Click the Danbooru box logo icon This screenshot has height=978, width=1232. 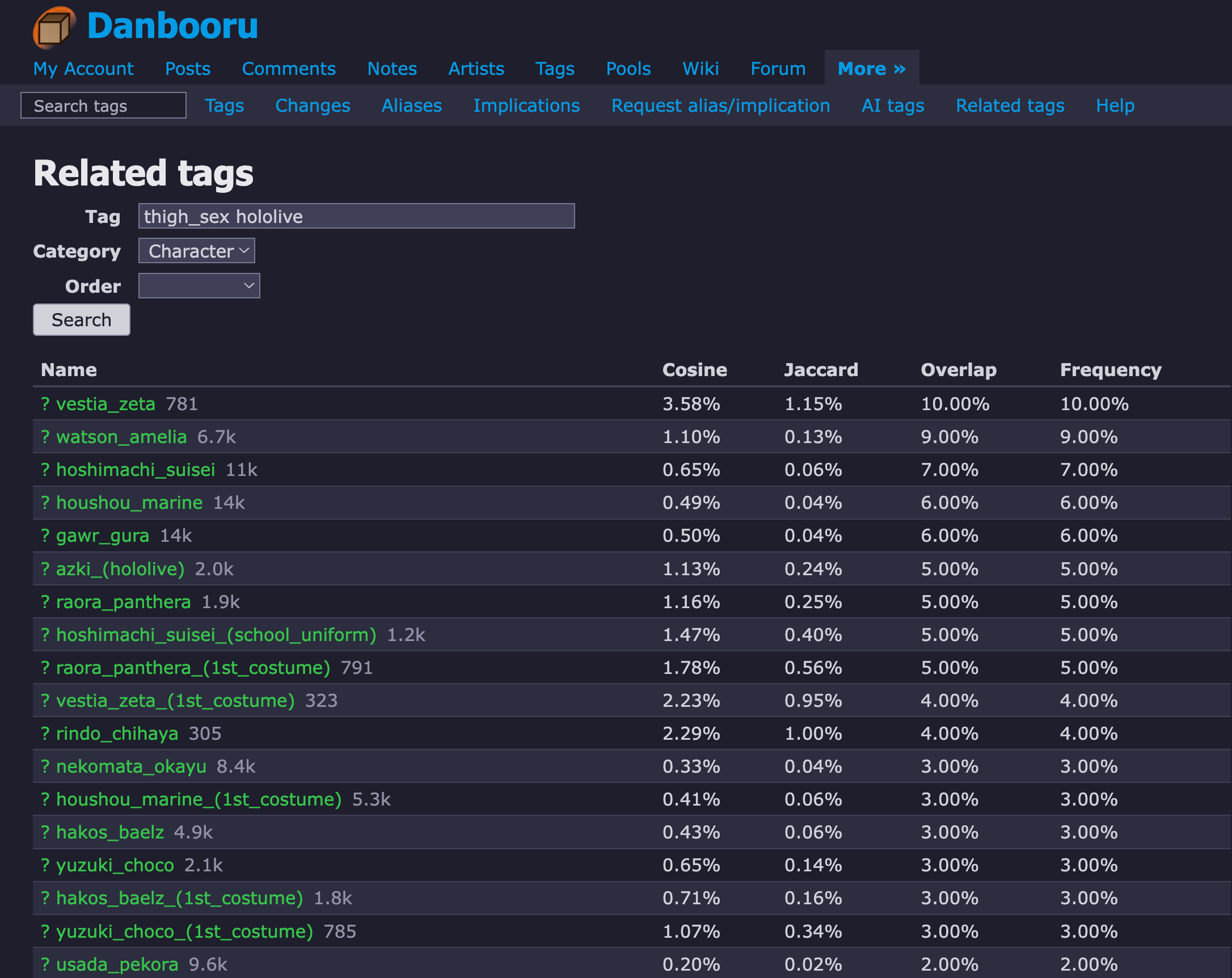coord(54,27)
